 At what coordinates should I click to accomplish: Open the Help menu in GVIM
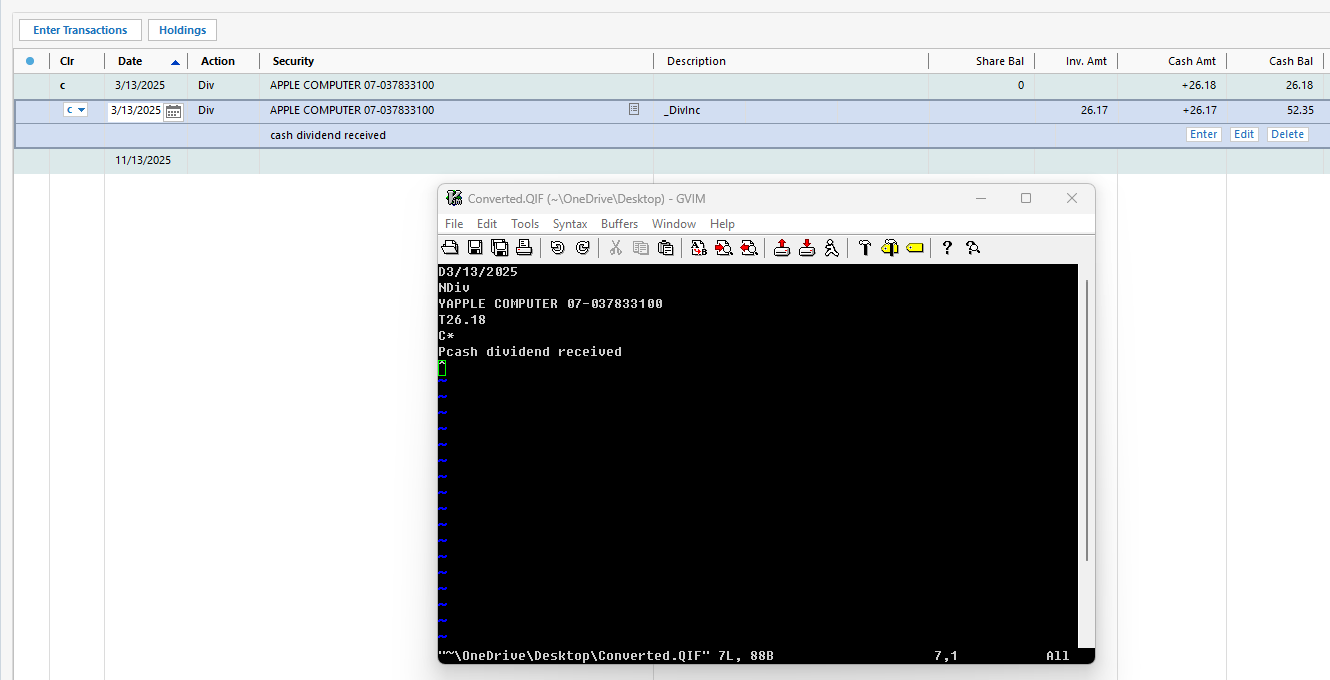click(722, 224)
